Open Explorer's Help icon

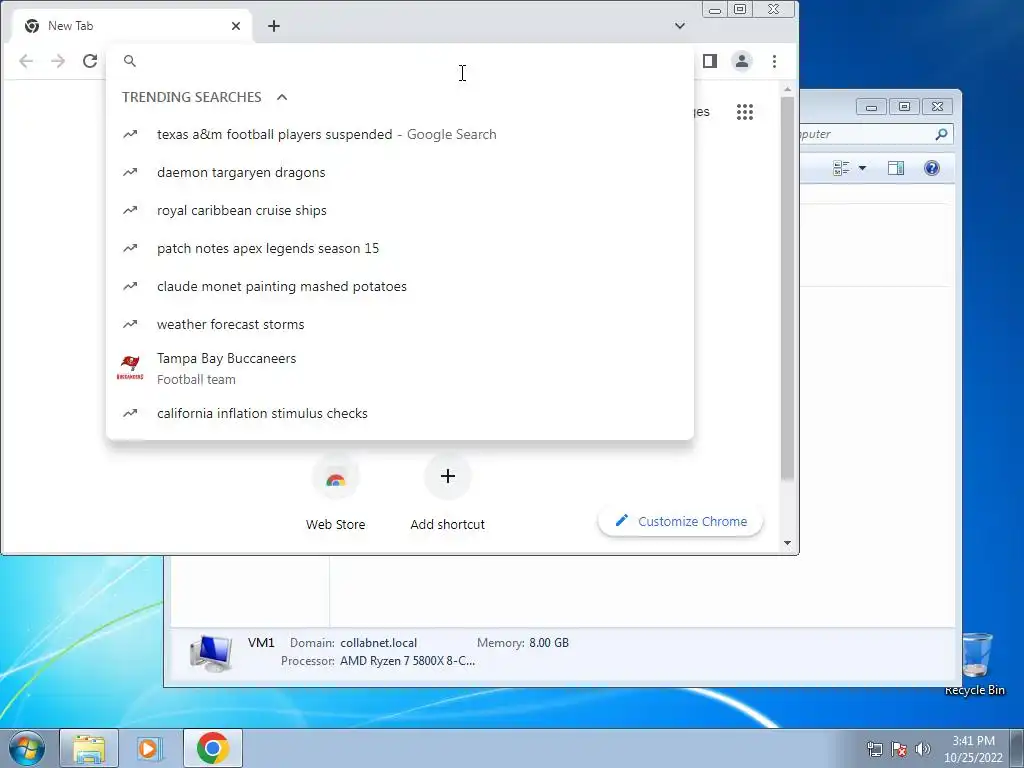pyautogui.click(x=932, y=168)
